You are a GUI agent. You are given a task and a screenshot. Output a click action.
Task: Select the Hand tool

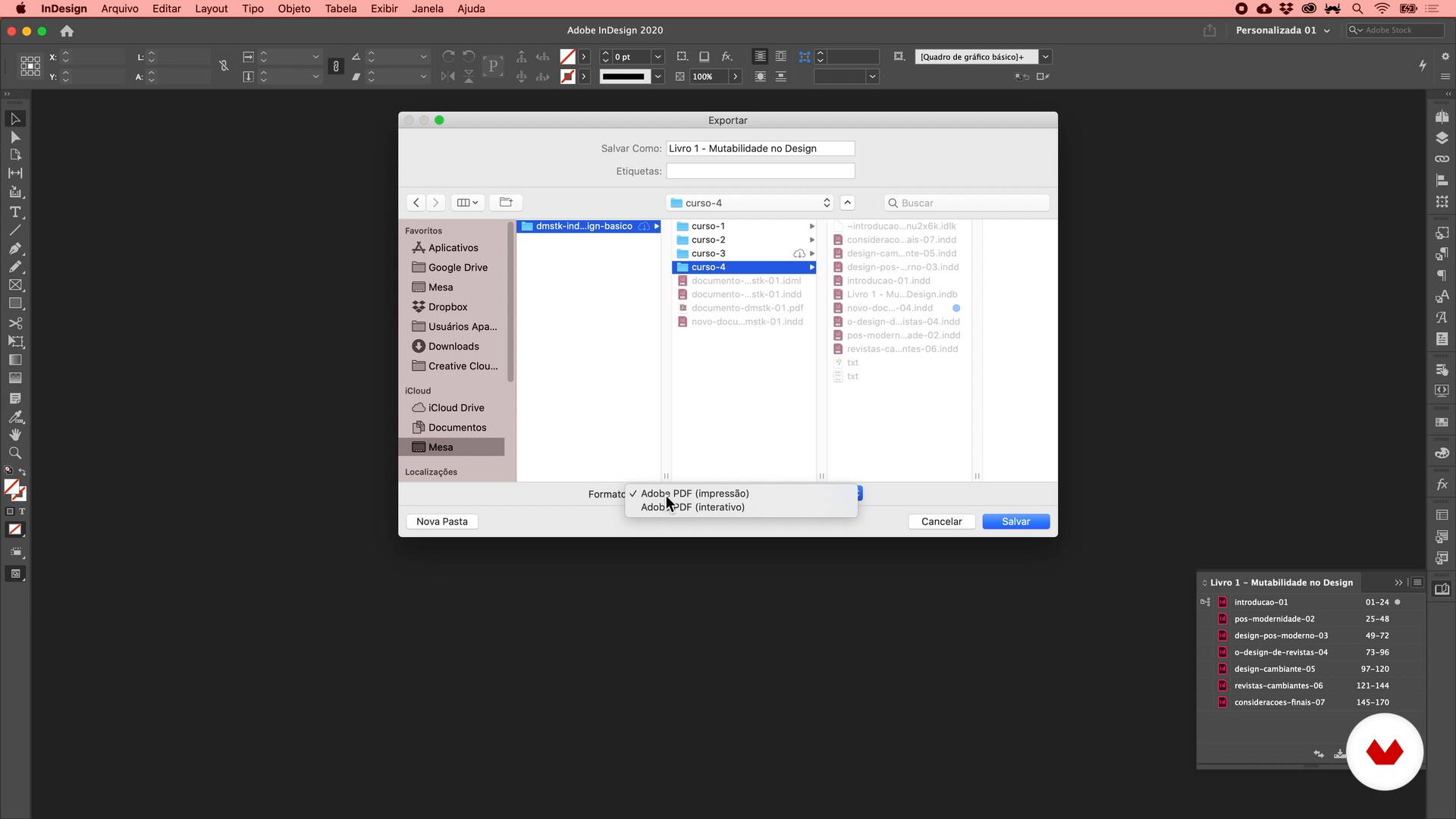15,435
